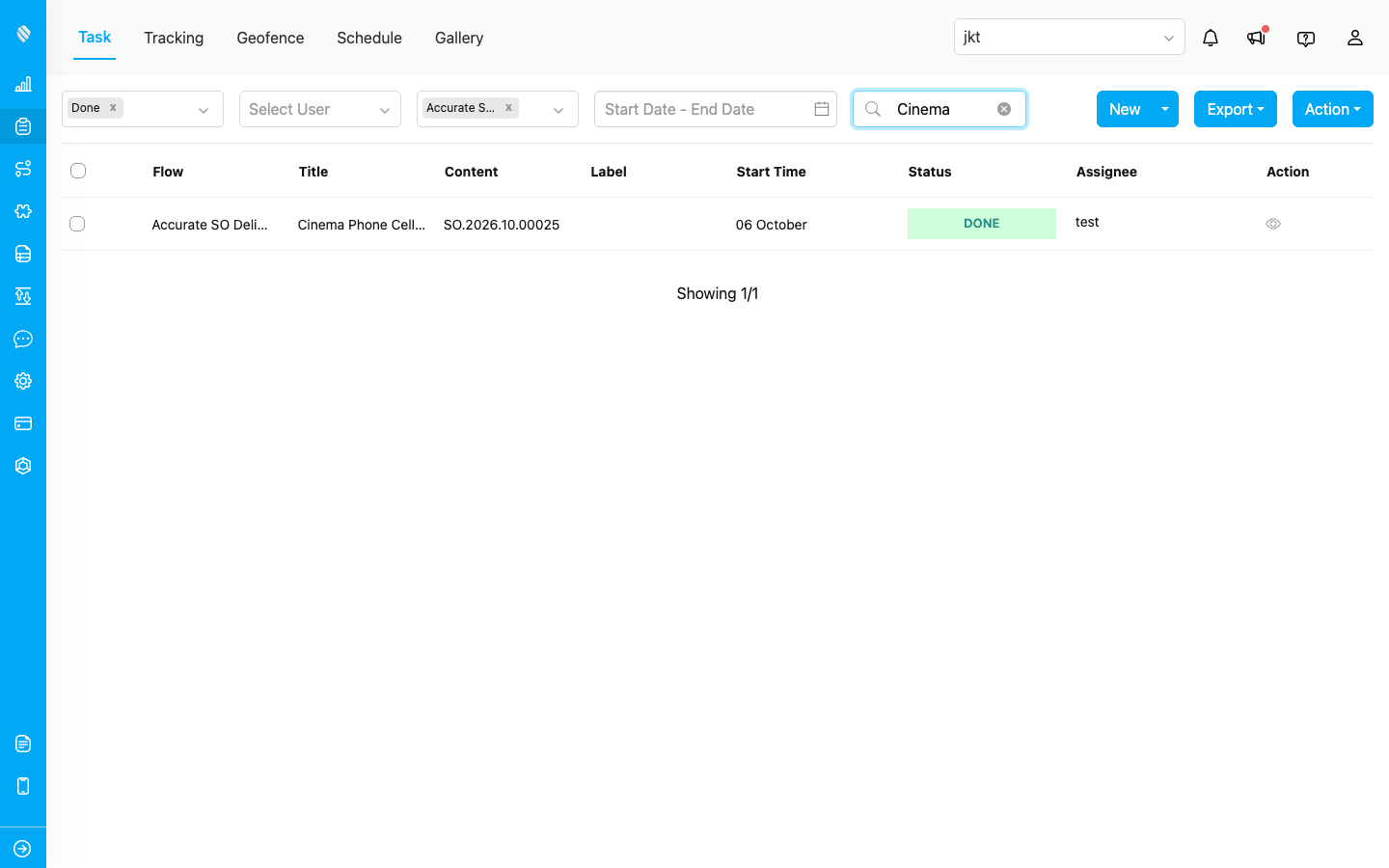
Task: Open the up-down arrows import/export sidebar icon
Action: pos(23,296)
